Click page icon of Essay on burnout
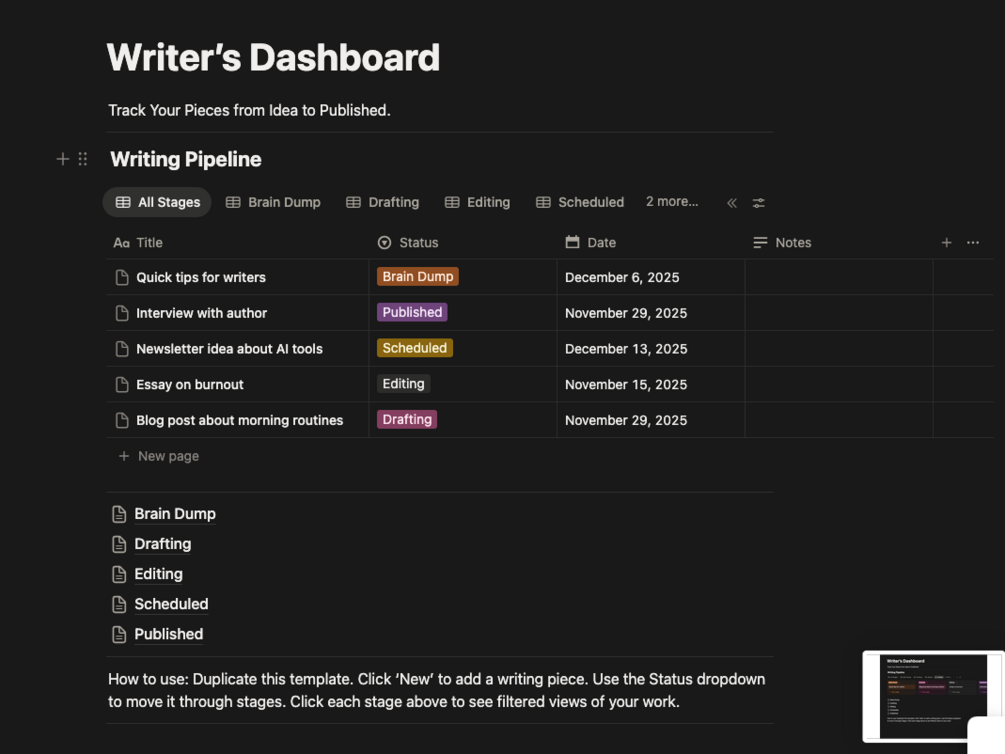Viewport: 1005px width, 754px height. pos(122,385)
